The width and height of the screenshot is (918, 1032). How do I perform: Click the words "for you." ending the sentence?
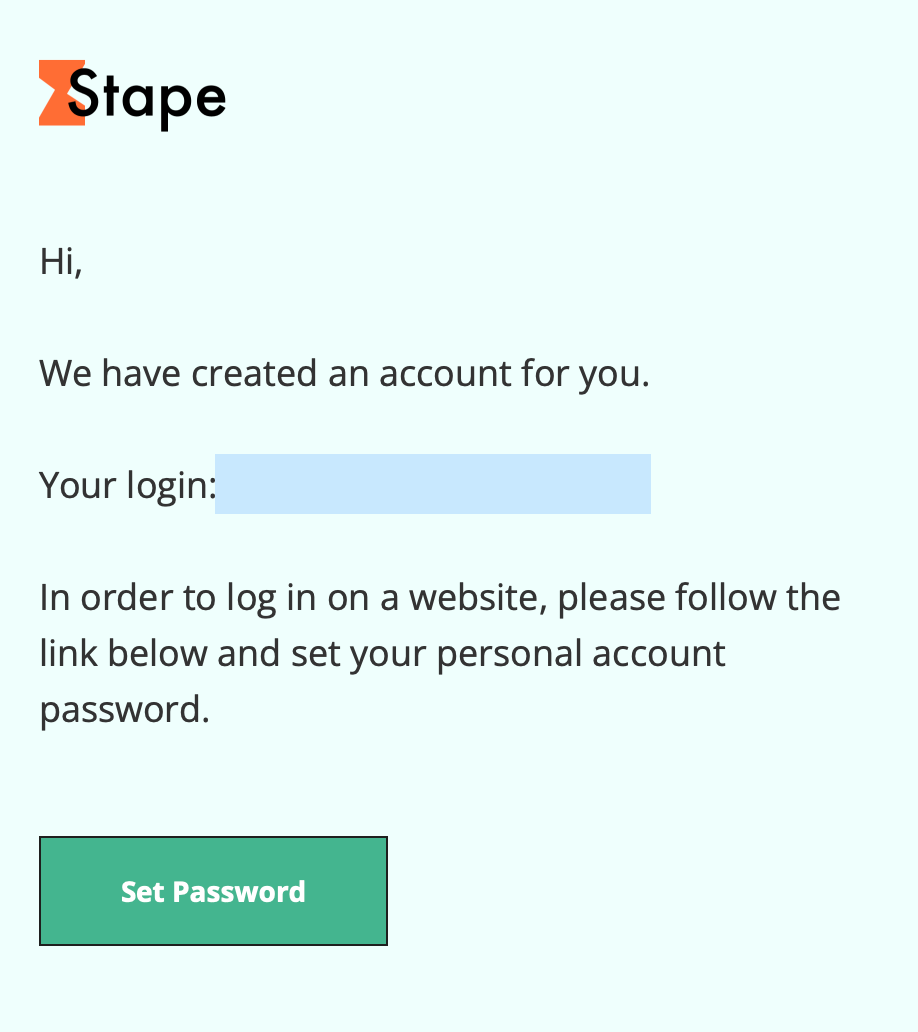(586, 374)
